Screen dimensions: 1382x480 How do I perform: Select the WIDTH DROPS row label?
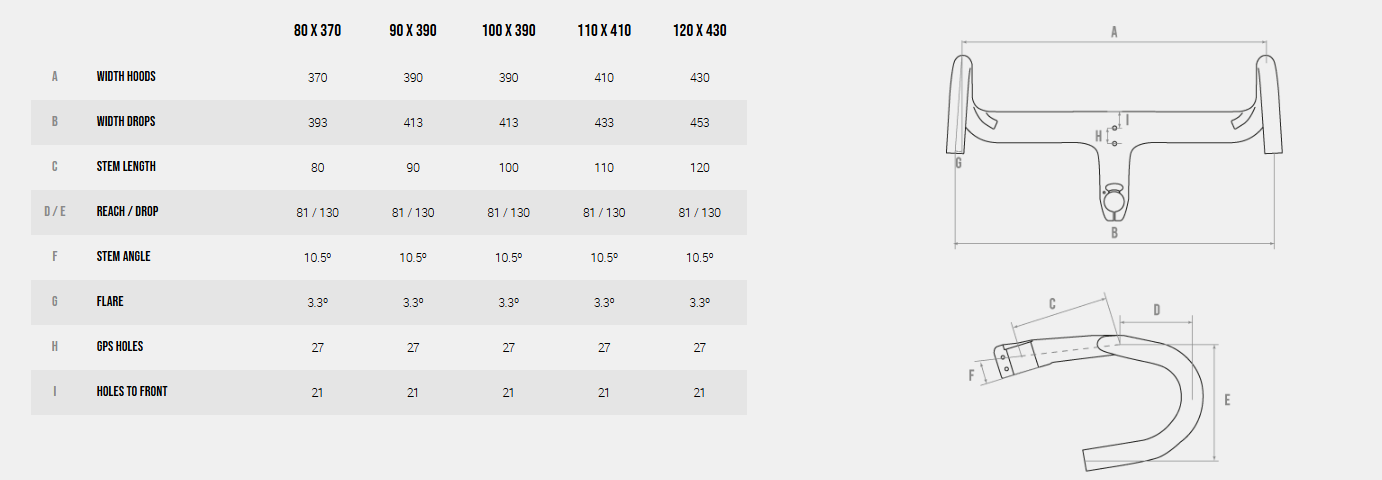tap(126, 121)
